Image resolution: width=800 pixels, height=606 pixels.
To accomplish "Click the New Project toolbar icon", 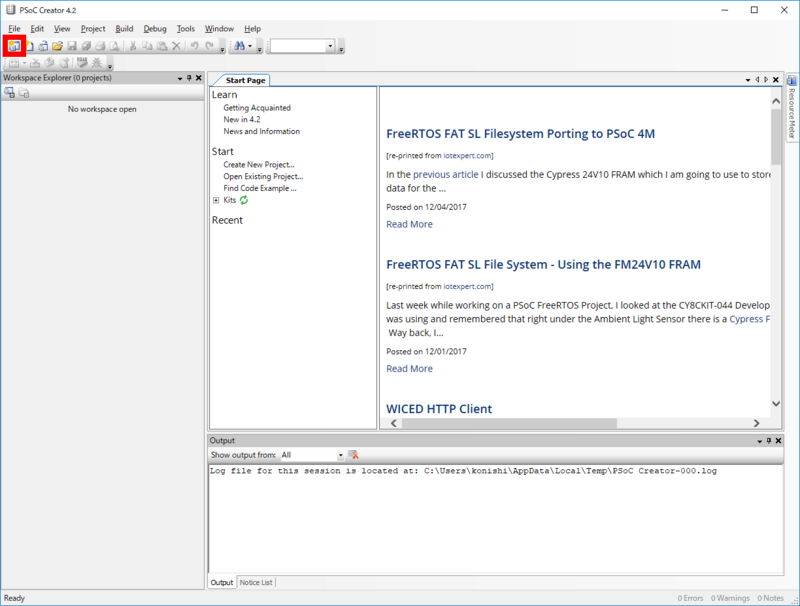I will [14, 46].
